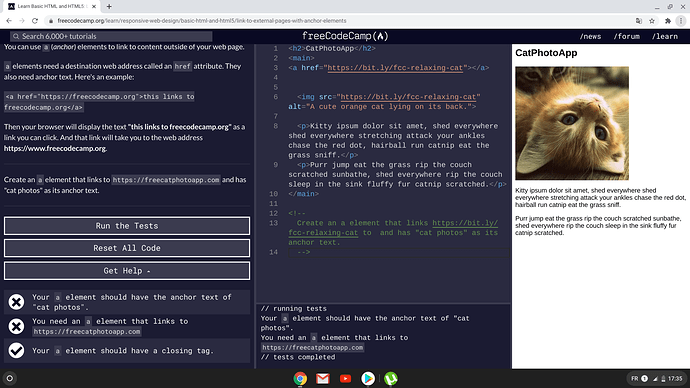
Task: Open uTorrent from the shelf
Action: [391, 378]
